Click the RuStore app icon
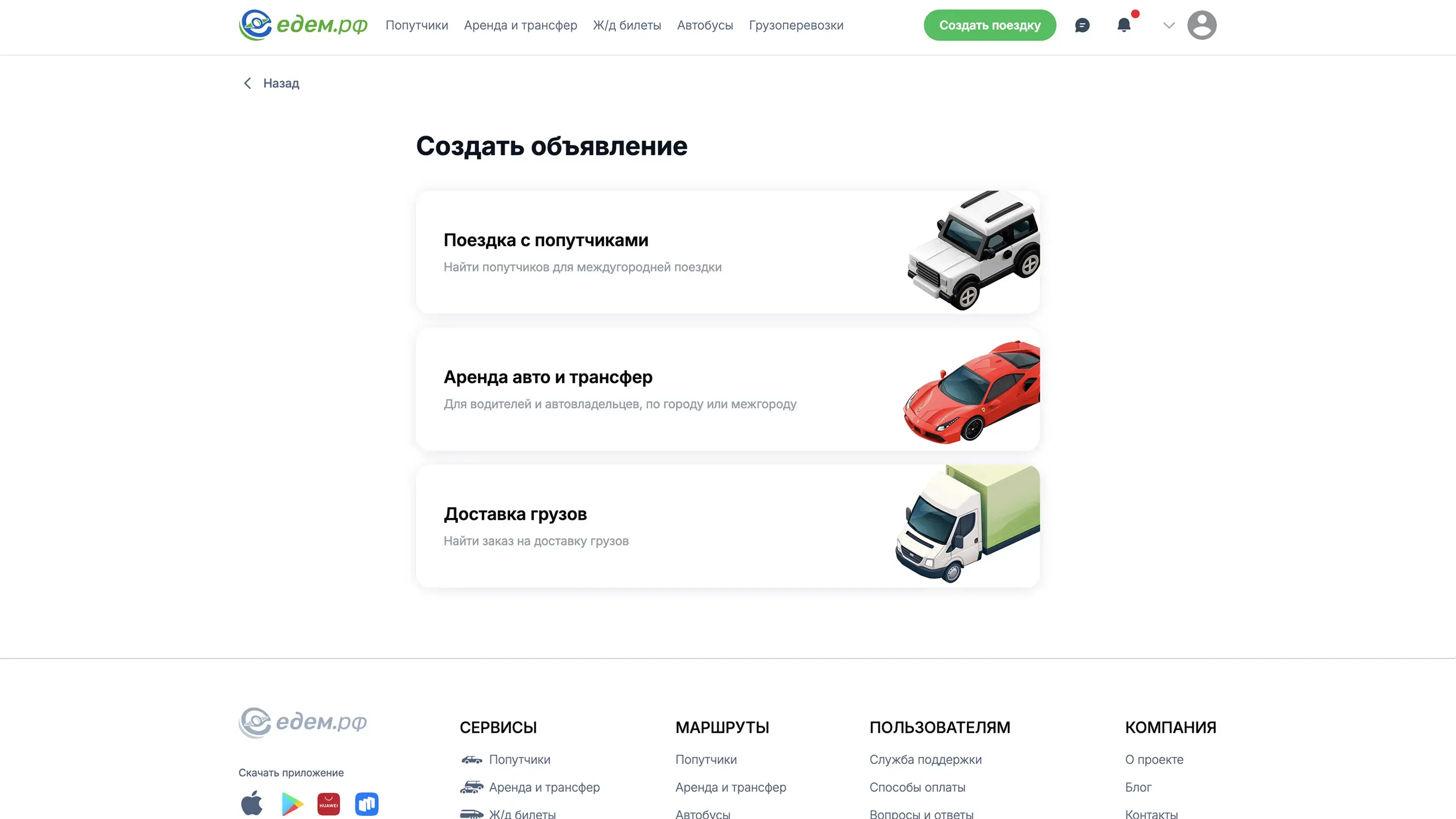1456x819 pixels. coord(366,803)
